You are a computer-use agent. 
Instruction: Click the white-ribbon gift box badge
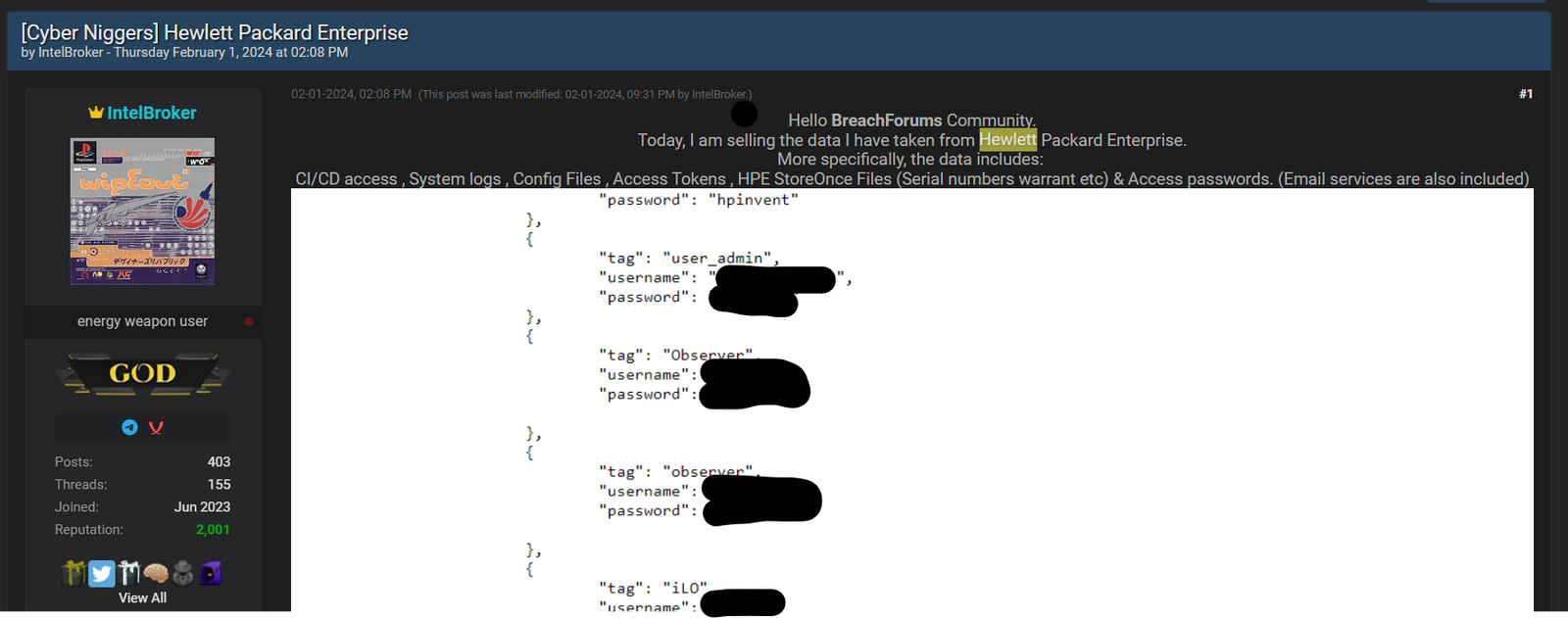point(129,573)
